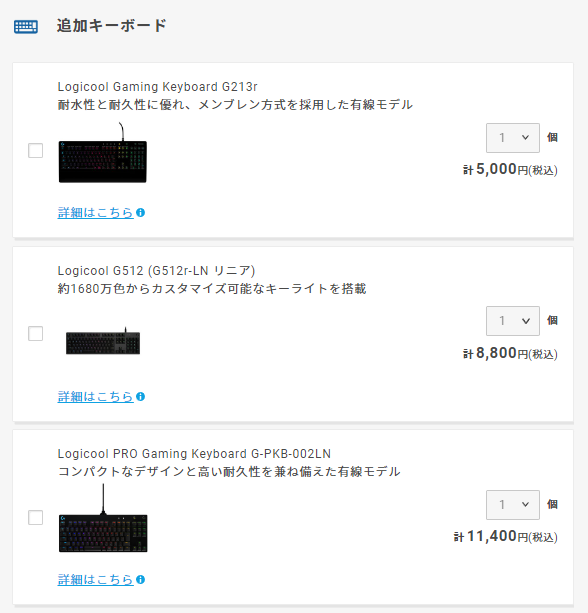Image resolution: width=588 pixels, height=613 pixels.
Task: Click the G213r keyboard product image
Action: [x=103, y=153]
